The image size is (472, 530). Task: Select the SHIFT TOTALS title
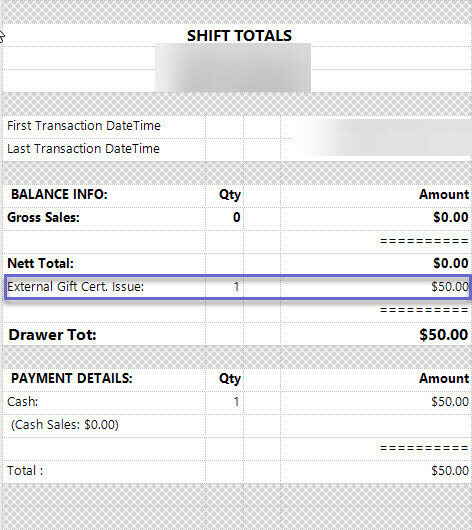point(239,36)
